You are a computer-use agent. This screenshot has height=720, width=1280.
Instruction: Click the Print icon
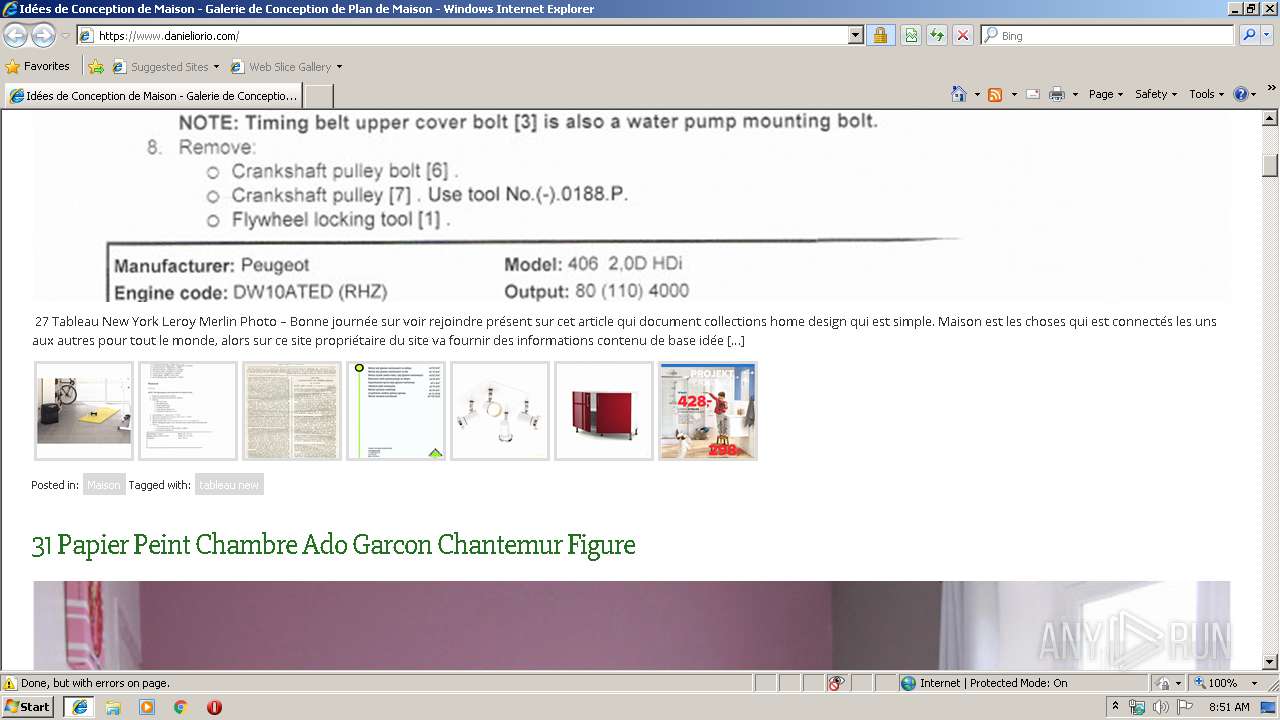pos(1057,94)
